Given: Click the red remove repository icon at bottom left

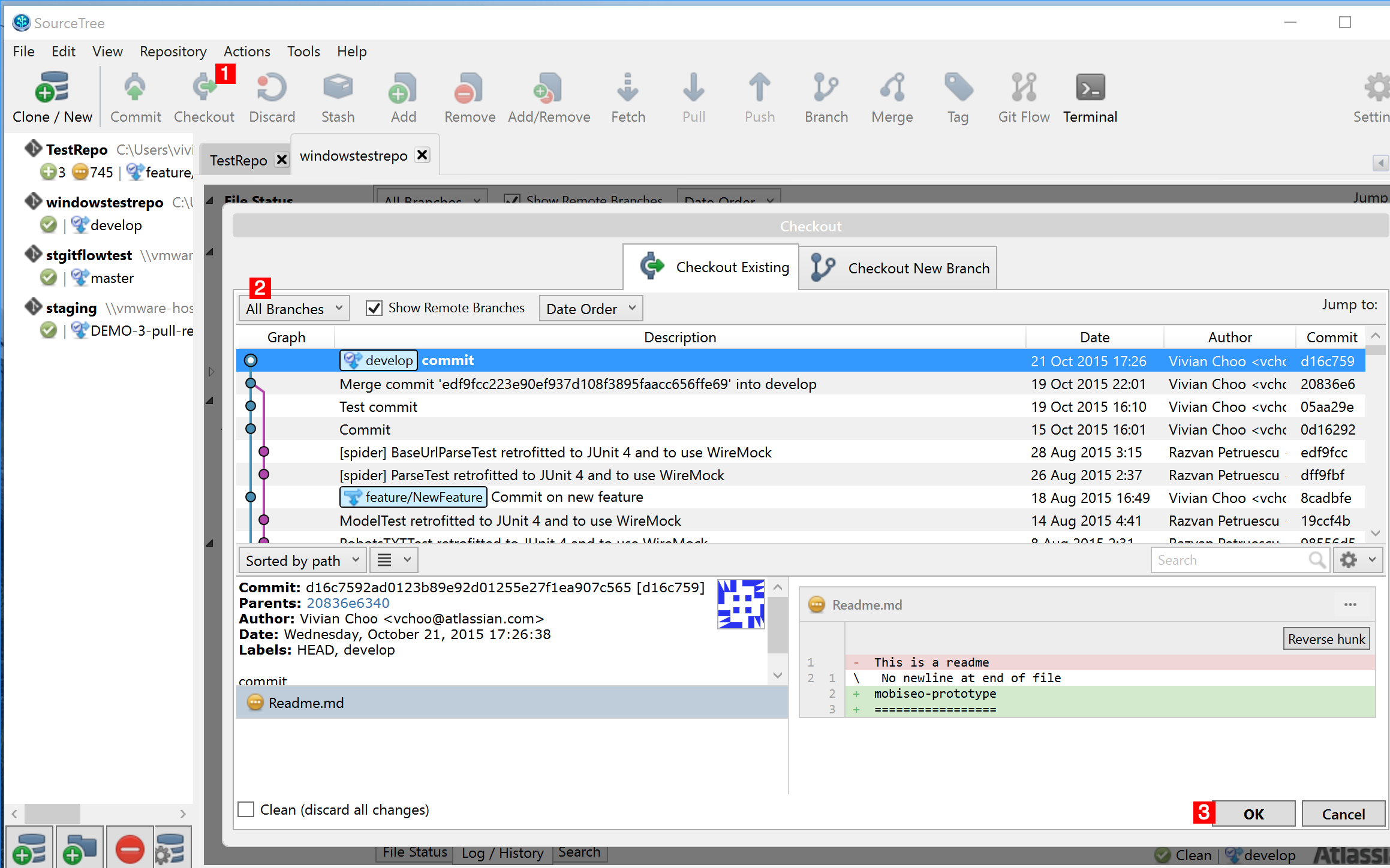Looking at the screenshot, I should click(x=130, y=848).
